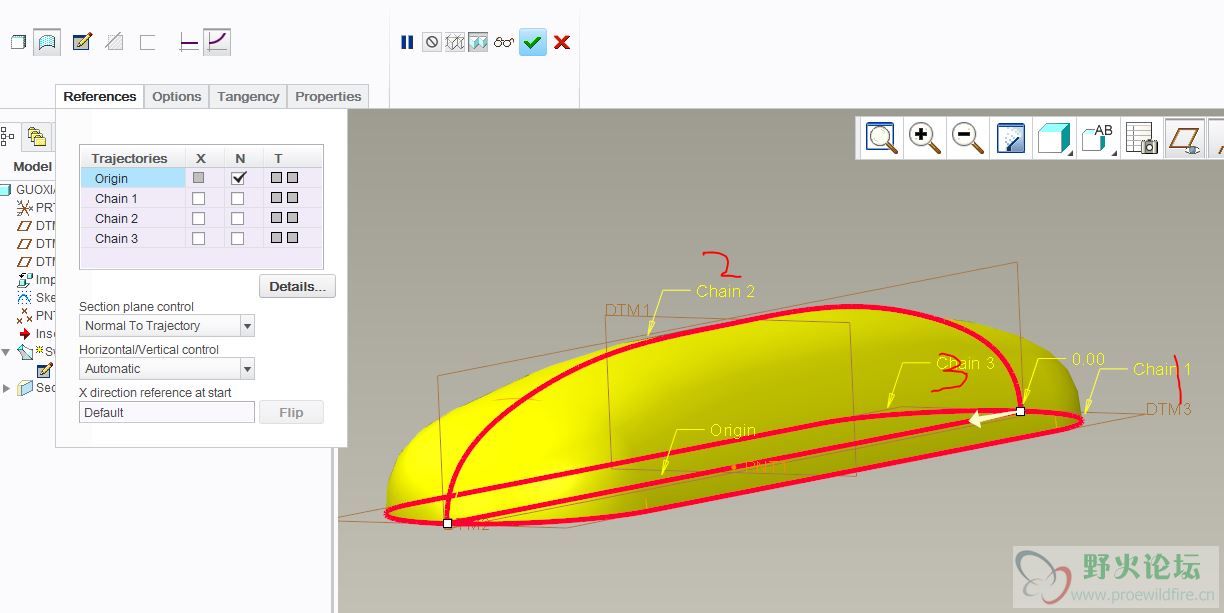Enable the X checkbox for Chain 2
Viewport: 1224px width, 613px height.
click(x=198, y=218)
